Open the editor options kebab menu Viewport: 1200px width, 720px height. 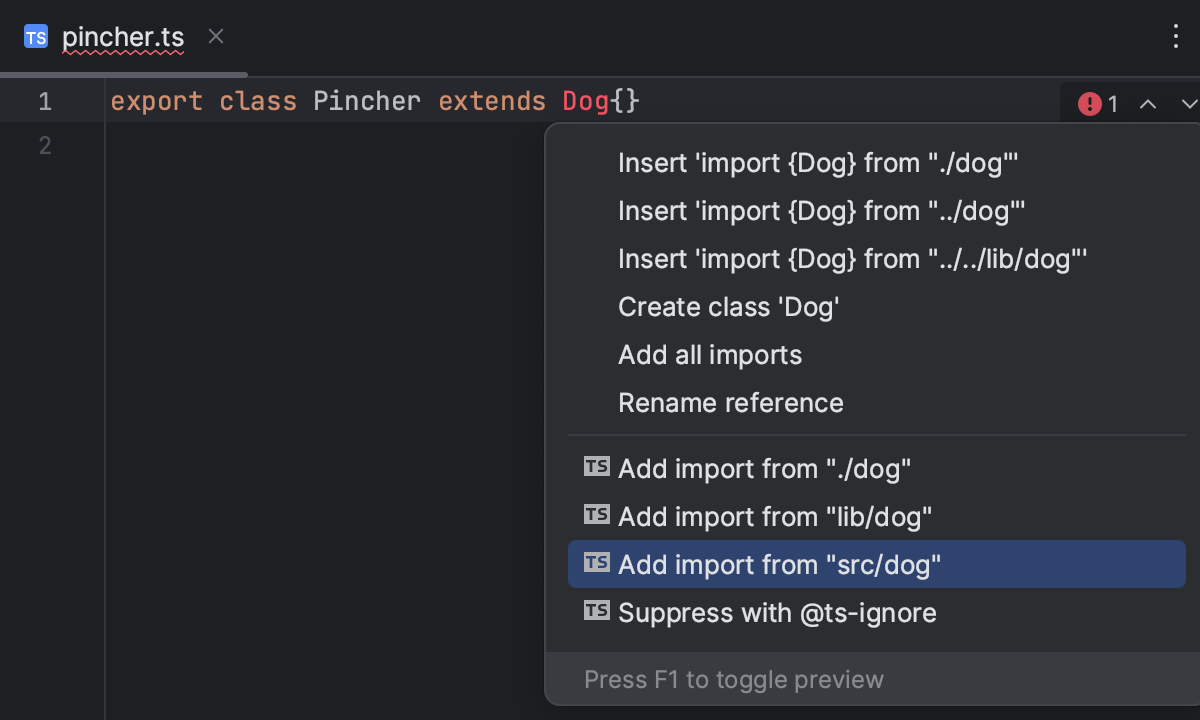[1176, 36]
